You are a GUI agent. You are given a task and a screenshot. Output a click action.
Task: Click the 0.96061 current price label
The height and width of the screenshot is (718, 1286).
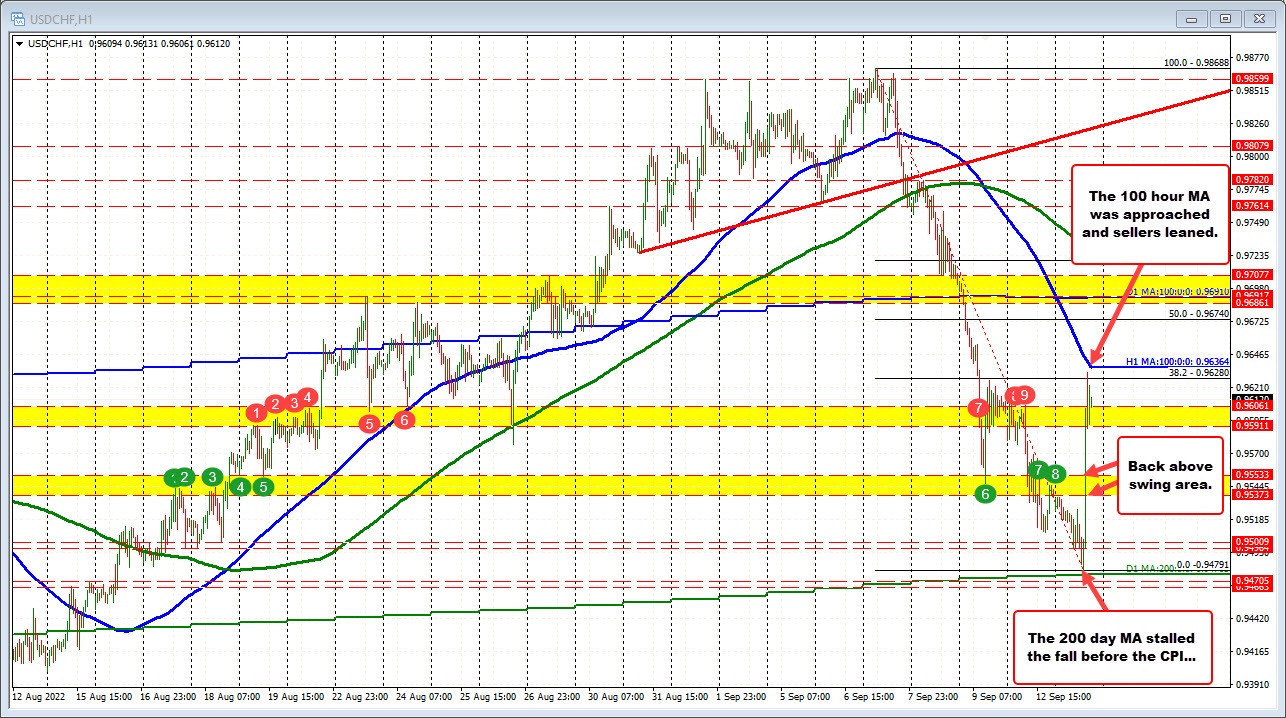tap(1251, 406)
